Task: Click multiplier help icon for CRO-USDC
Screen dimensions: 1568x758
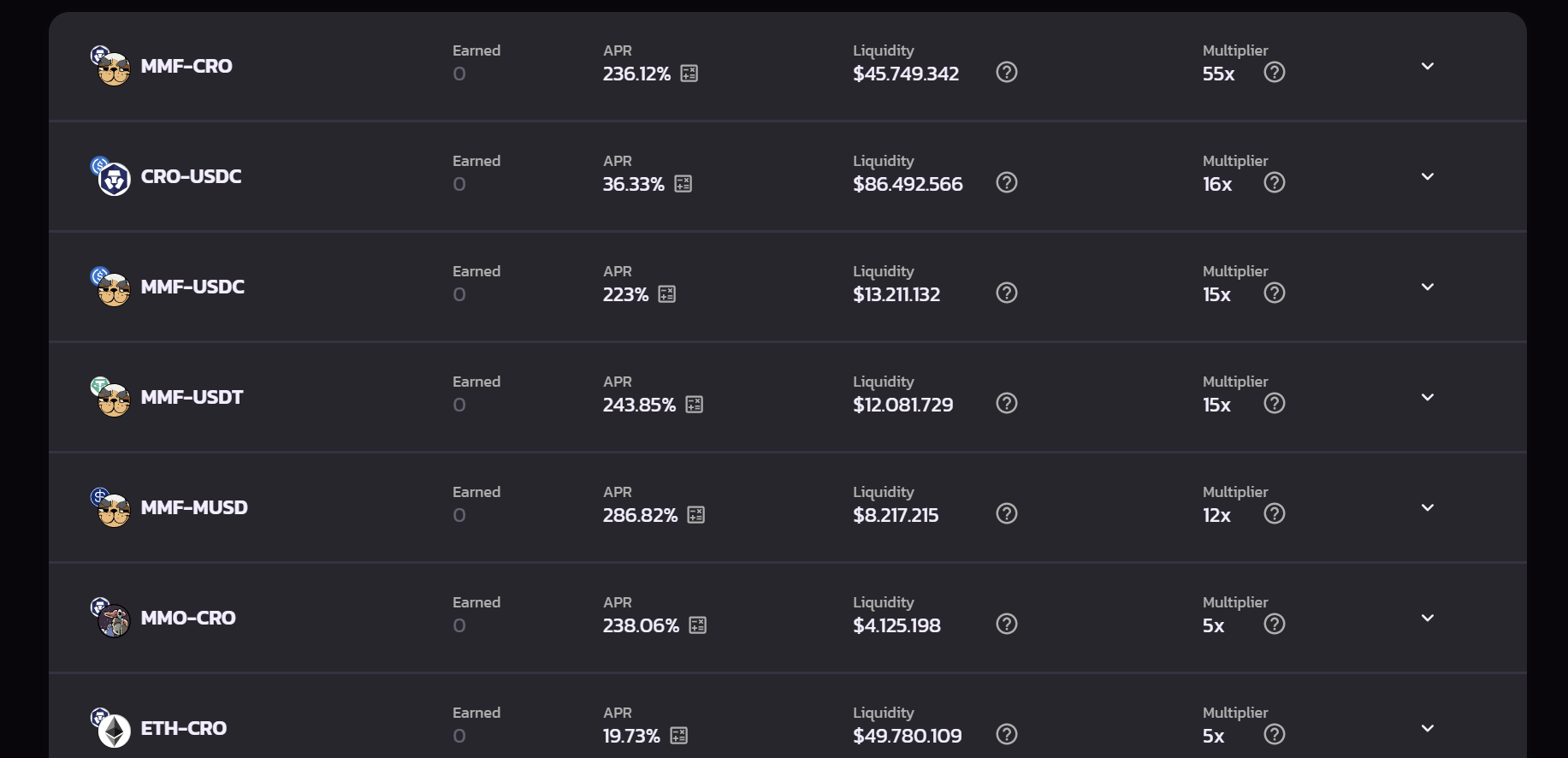Action: [x=1274, y=182]
